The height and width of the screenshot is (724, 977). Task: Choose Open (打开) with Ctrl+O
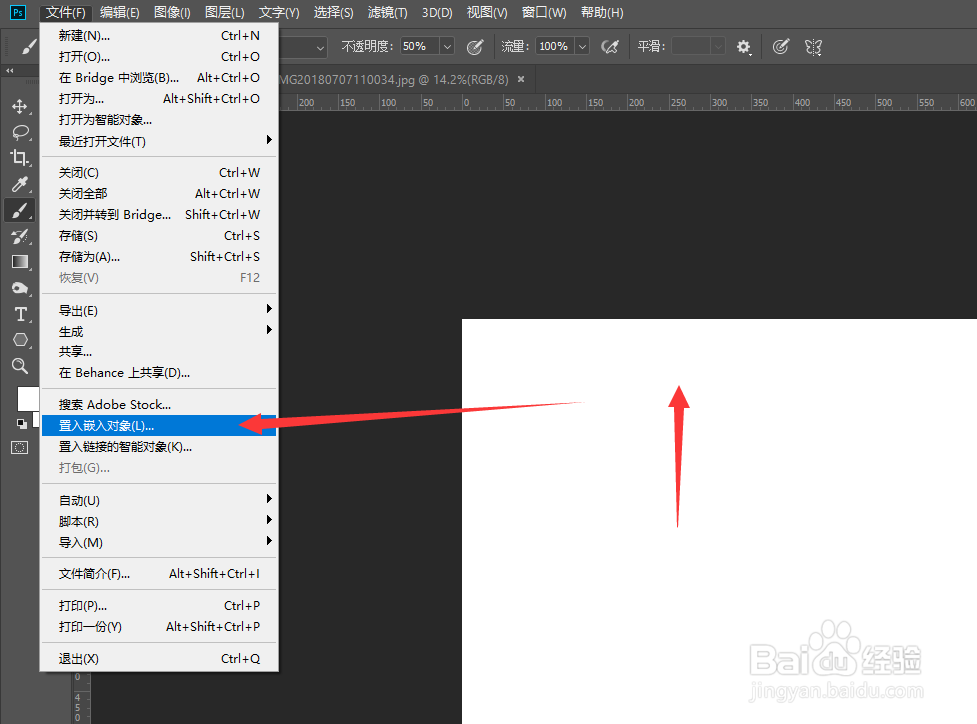coord(159,57)
